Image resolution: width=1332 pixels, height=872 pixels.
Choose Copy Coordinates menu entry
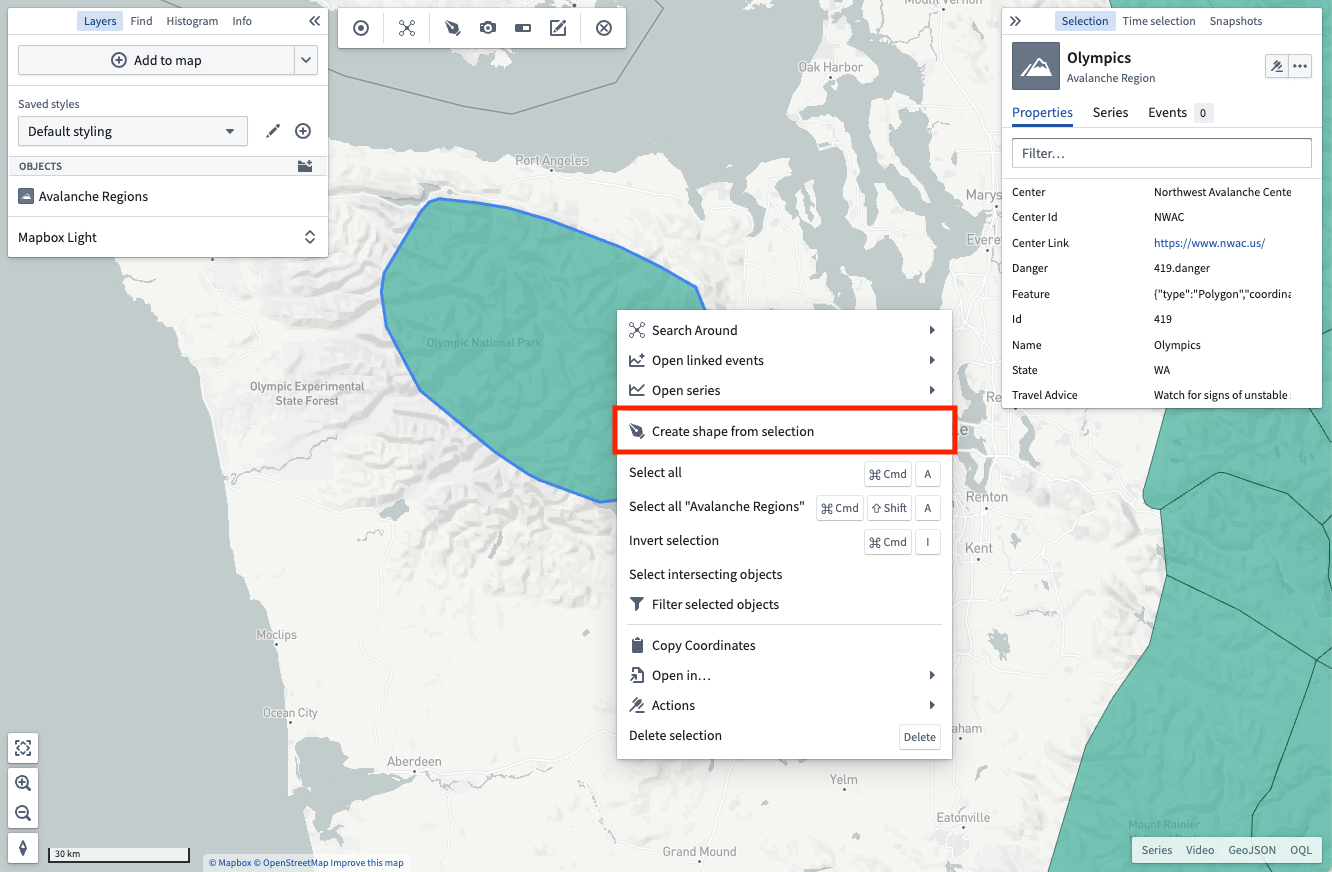click(784, 645)
